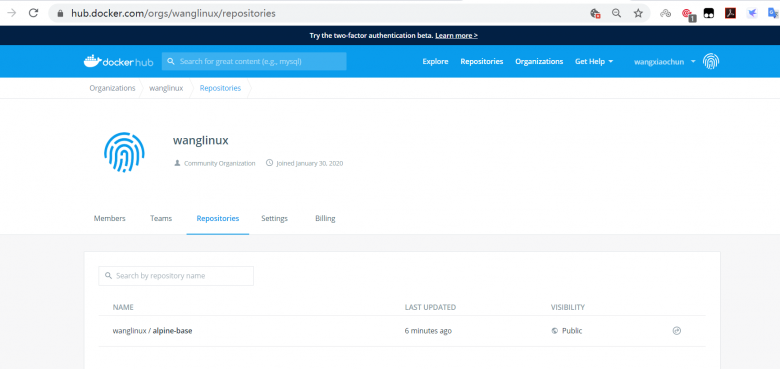Switch to the Teams tab

point(161,218)
